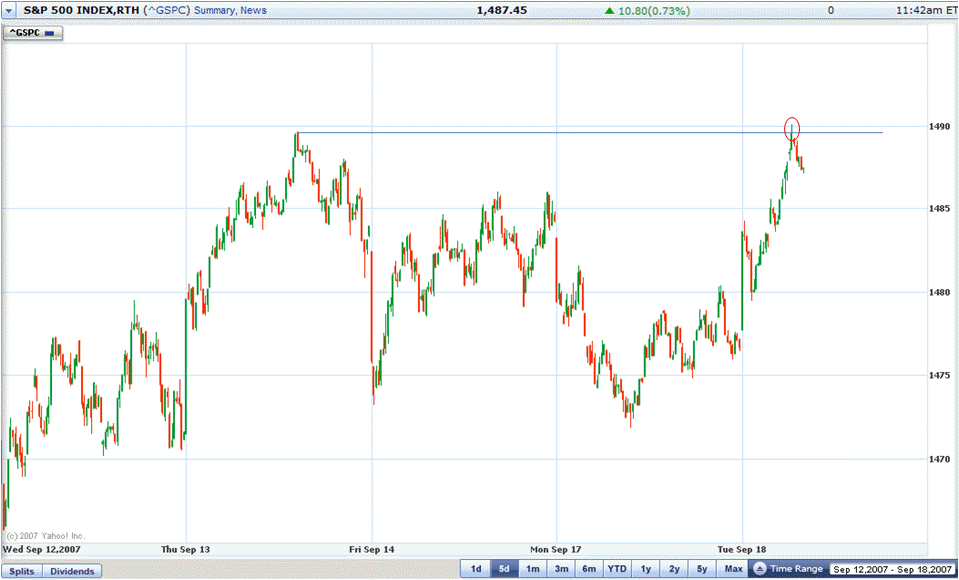This screenshot has width=959, height=580.
Task: Click the 11:42am ET timestamp
Action: 926,10
